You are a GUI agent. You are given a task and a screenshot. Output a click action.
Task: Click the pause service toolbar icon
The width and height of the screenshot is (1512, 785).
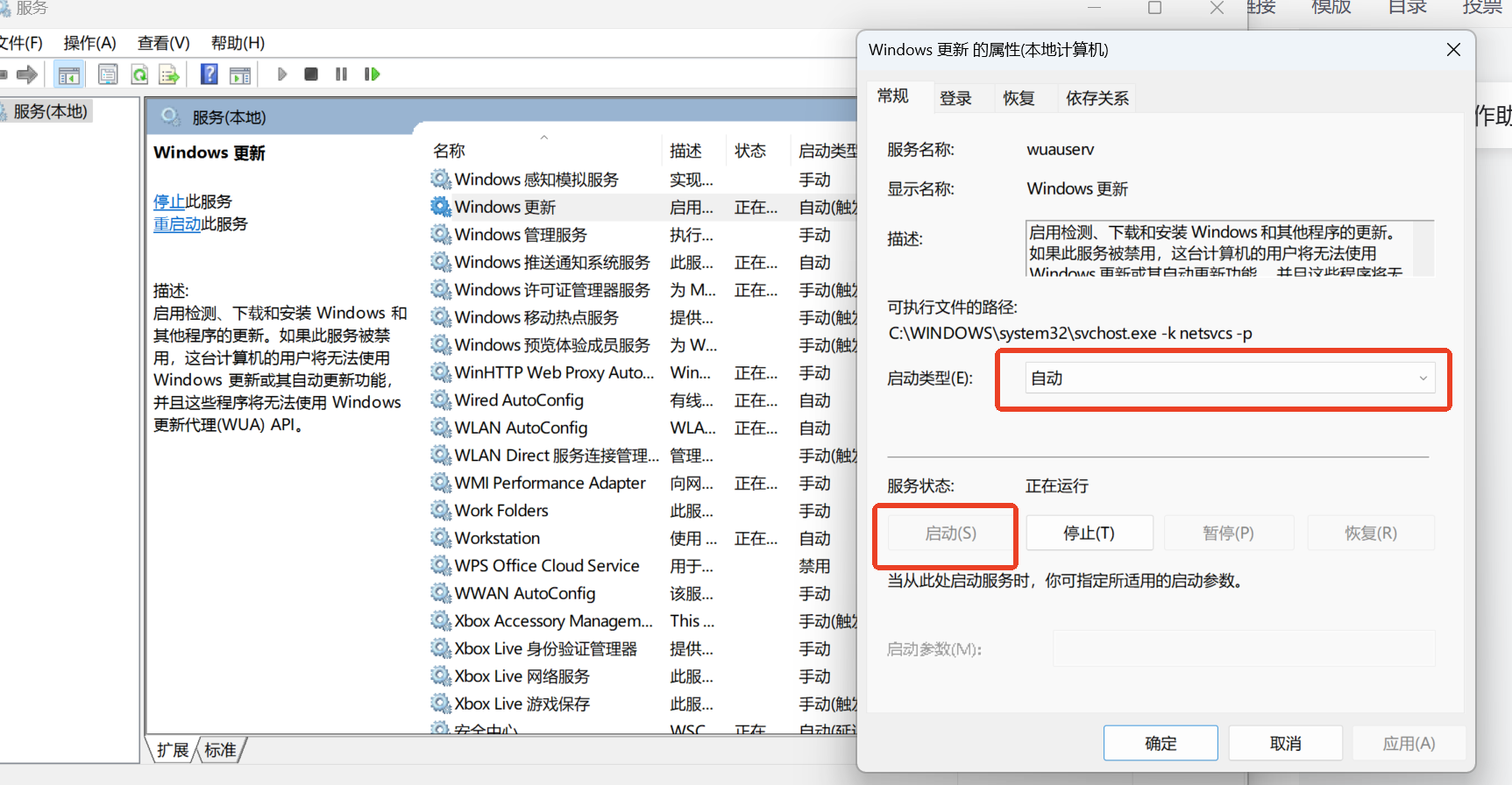click(x=341, y=74)
